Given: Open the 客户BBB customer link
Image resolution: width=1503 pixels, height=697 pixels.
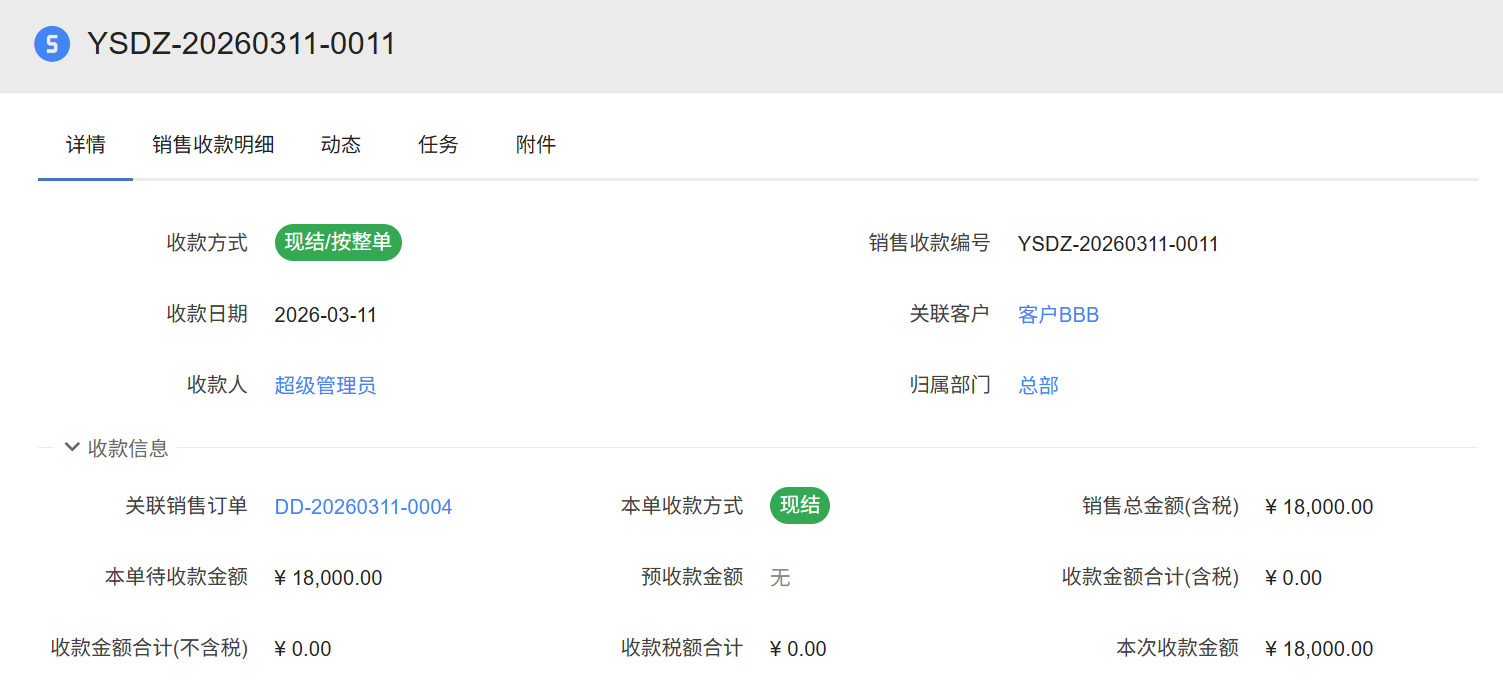Looking at the screenshot, I should (1058, 315).
